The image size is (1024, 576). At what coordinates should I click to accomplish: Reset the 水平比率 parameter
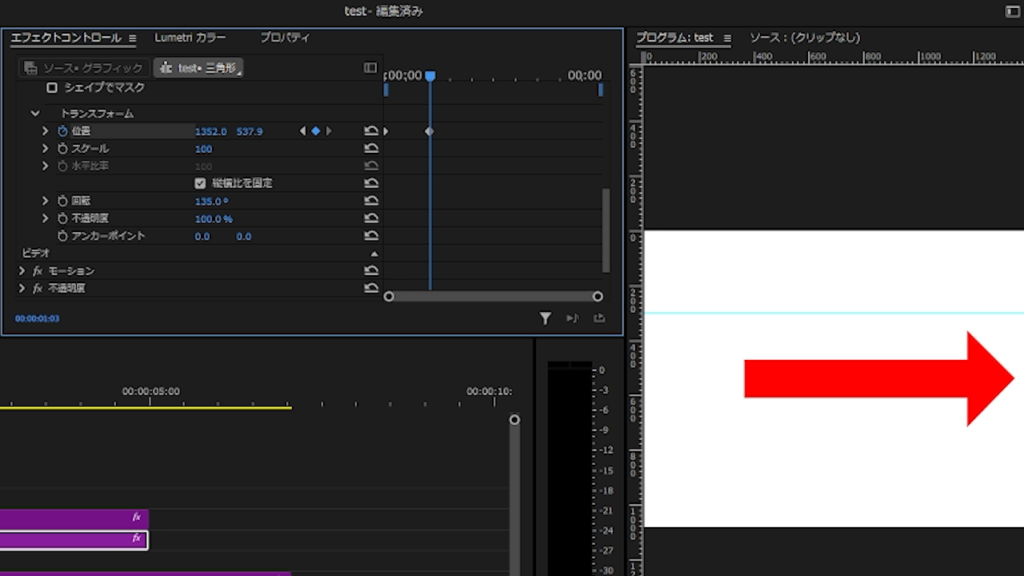coord(371,166)
